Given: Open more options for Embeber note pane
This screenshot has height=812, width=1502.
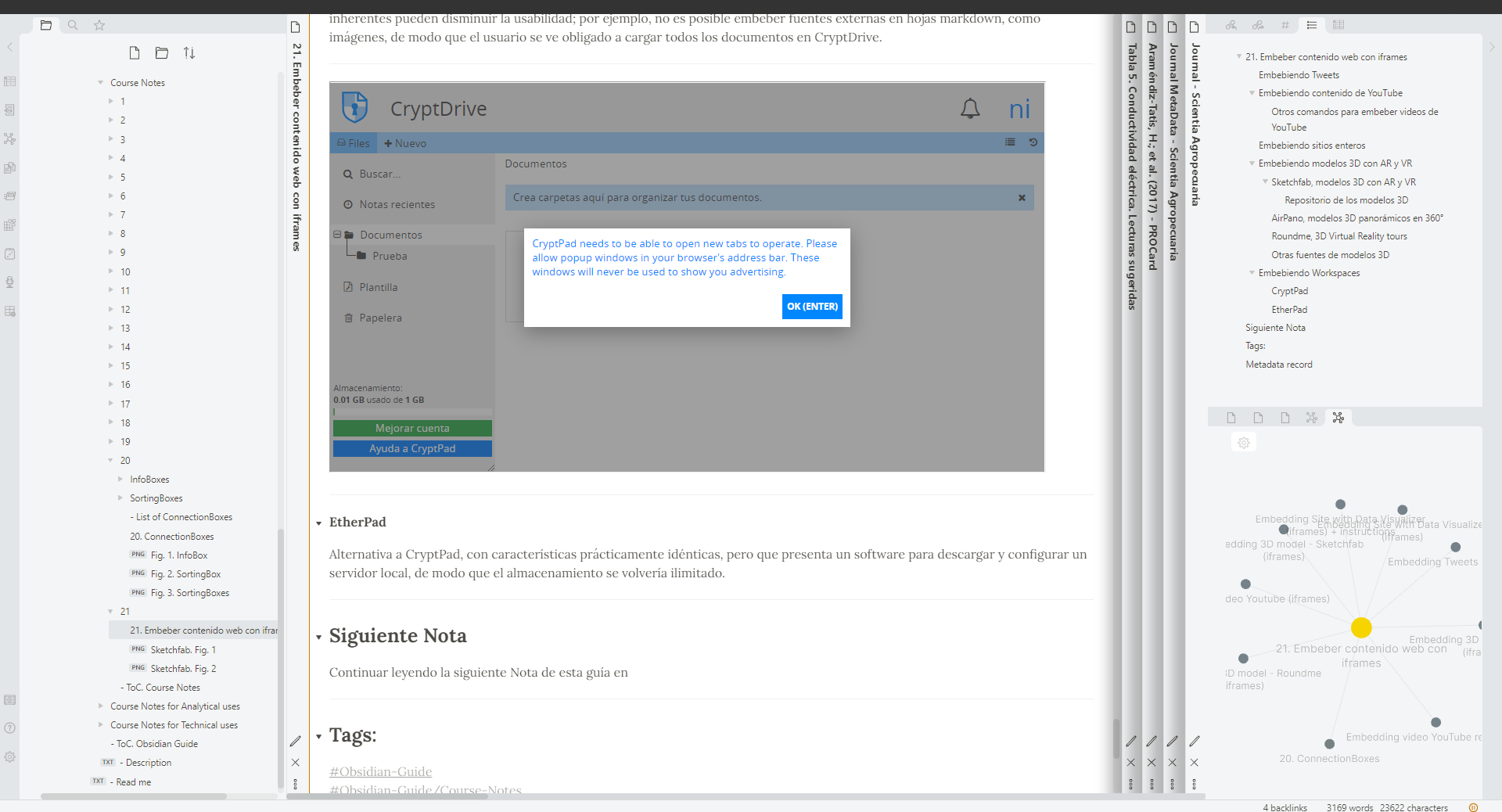Looking at the screenshot, I should tap(296, 783).
